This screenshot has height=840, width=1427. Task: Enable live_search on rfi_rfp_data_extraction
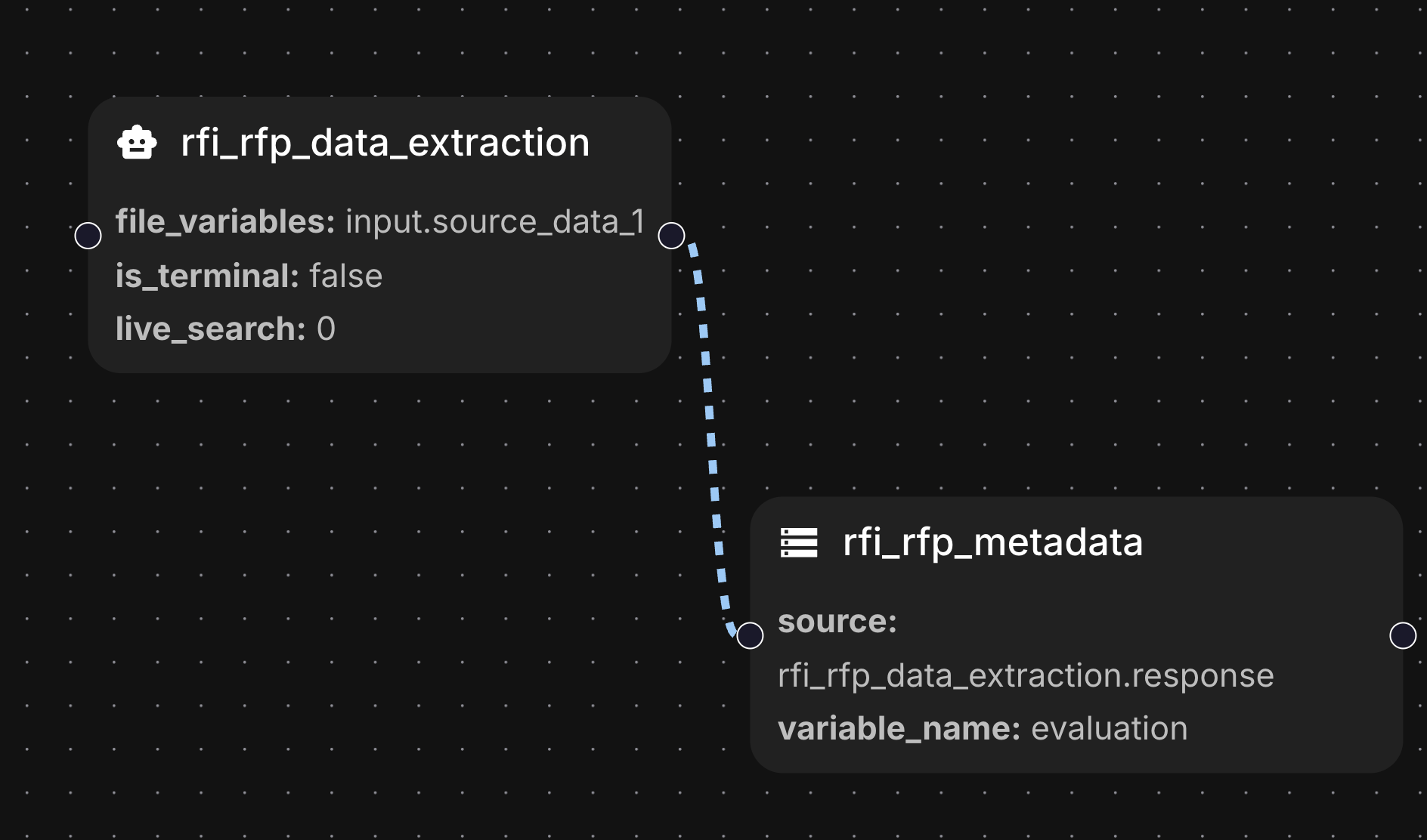327,328
